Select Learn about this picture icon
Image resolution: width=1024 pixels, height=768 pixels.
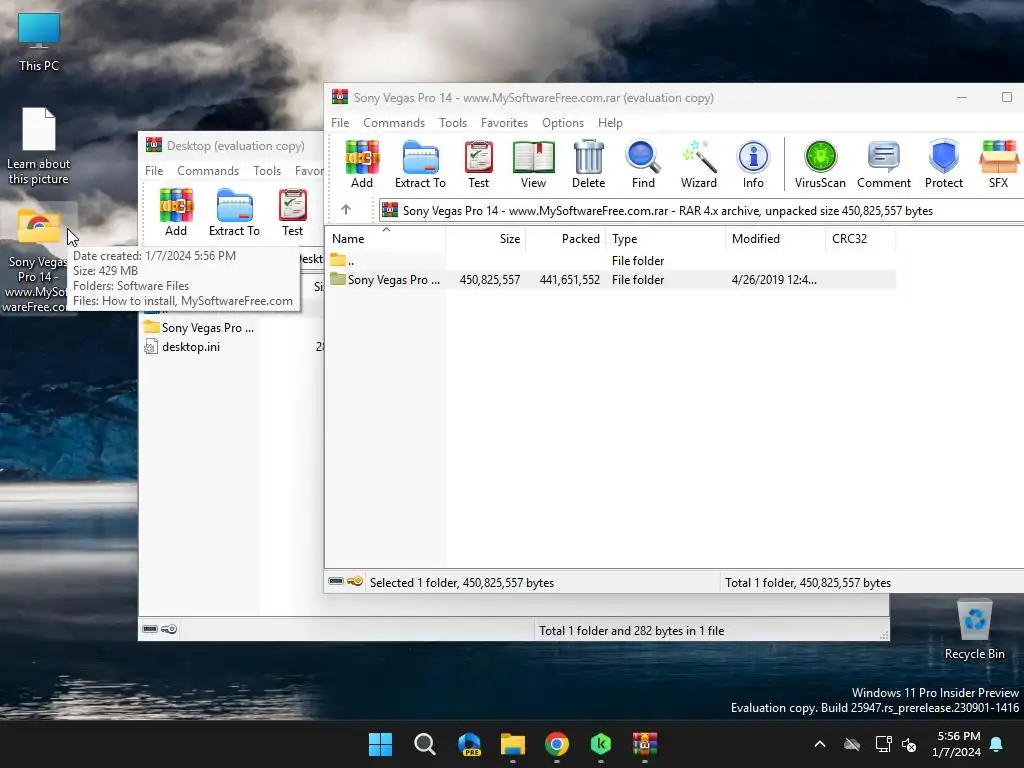point(39,146)
